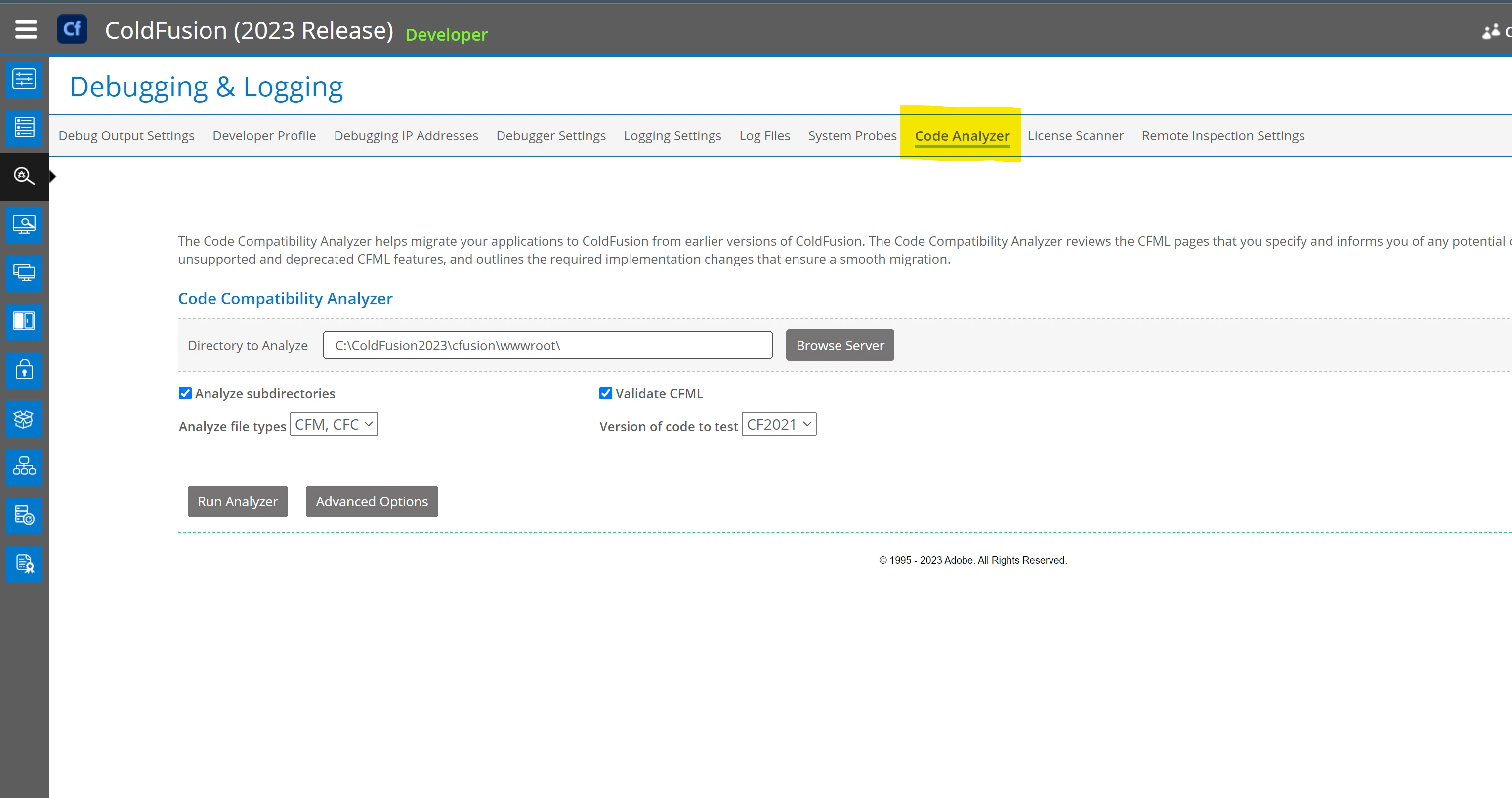Click the Enterprise Manager hierarchy icon
The width and height of the screenshot is (1512, 798).
coord(24,467)
